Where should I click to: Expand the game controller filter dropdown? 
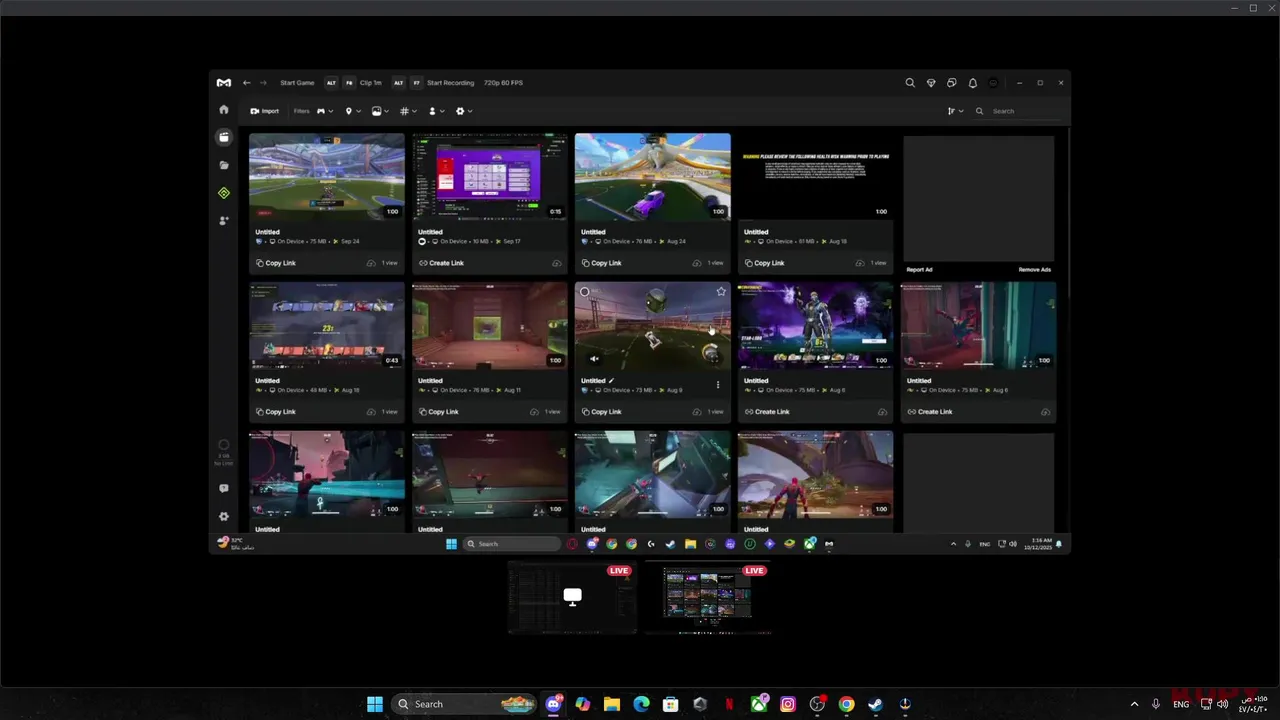pos(325,111)
